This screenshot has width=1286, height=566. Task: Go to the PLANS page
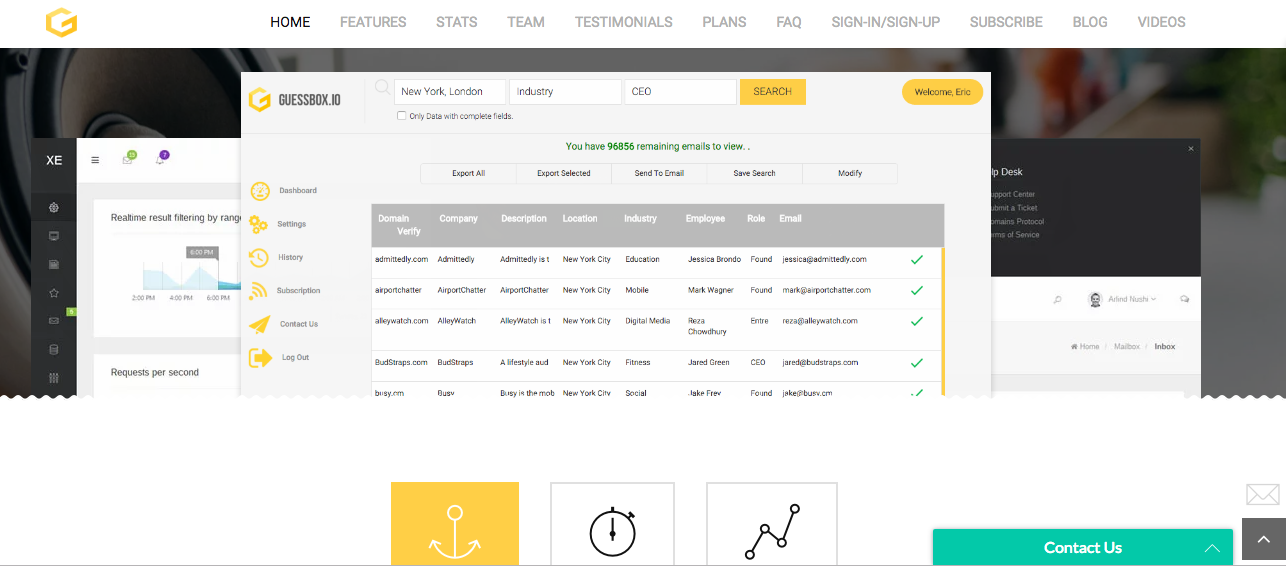click(724, 22)
